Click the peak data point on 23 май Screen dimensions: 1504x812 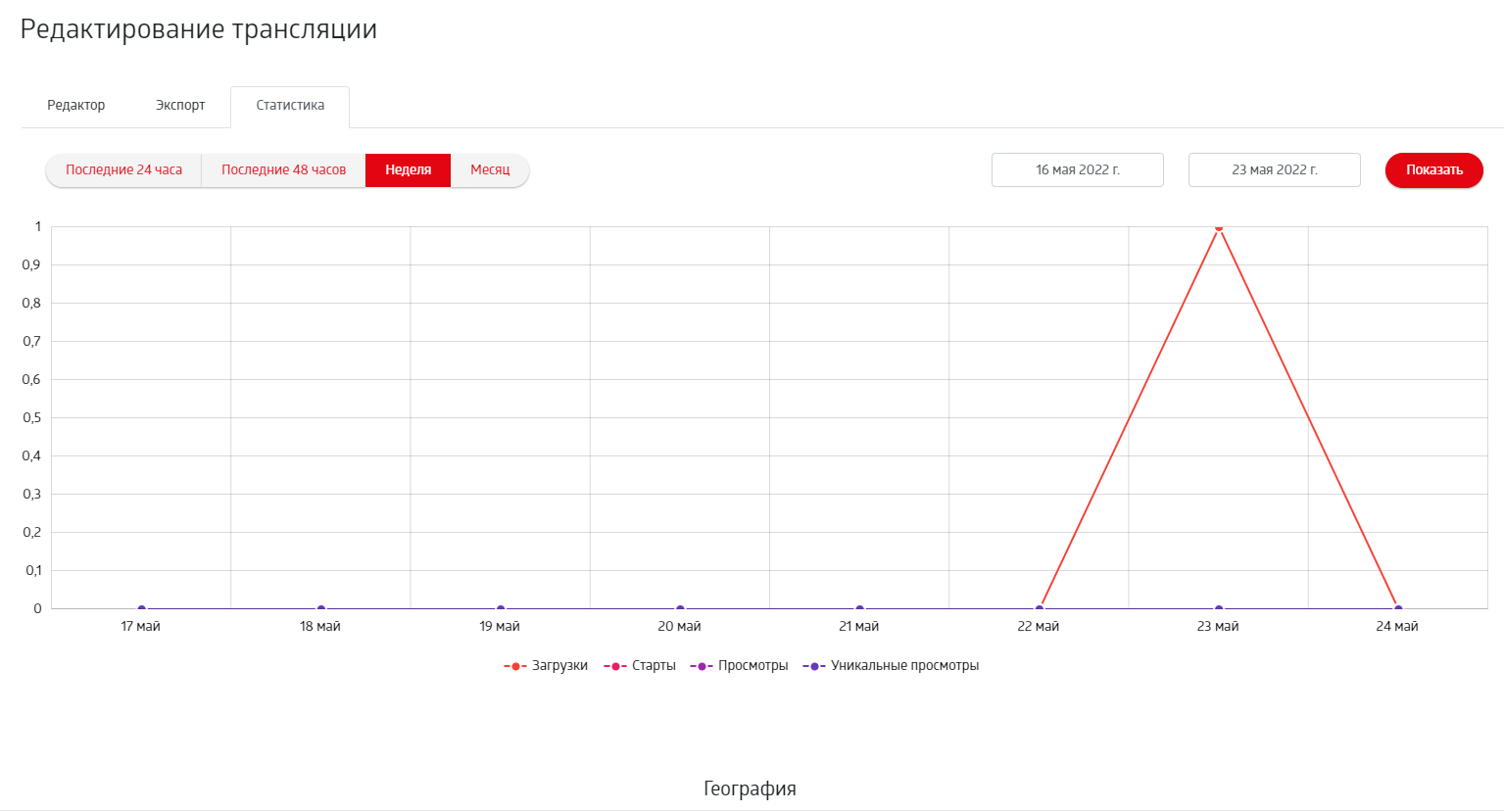pos(1219,227)
